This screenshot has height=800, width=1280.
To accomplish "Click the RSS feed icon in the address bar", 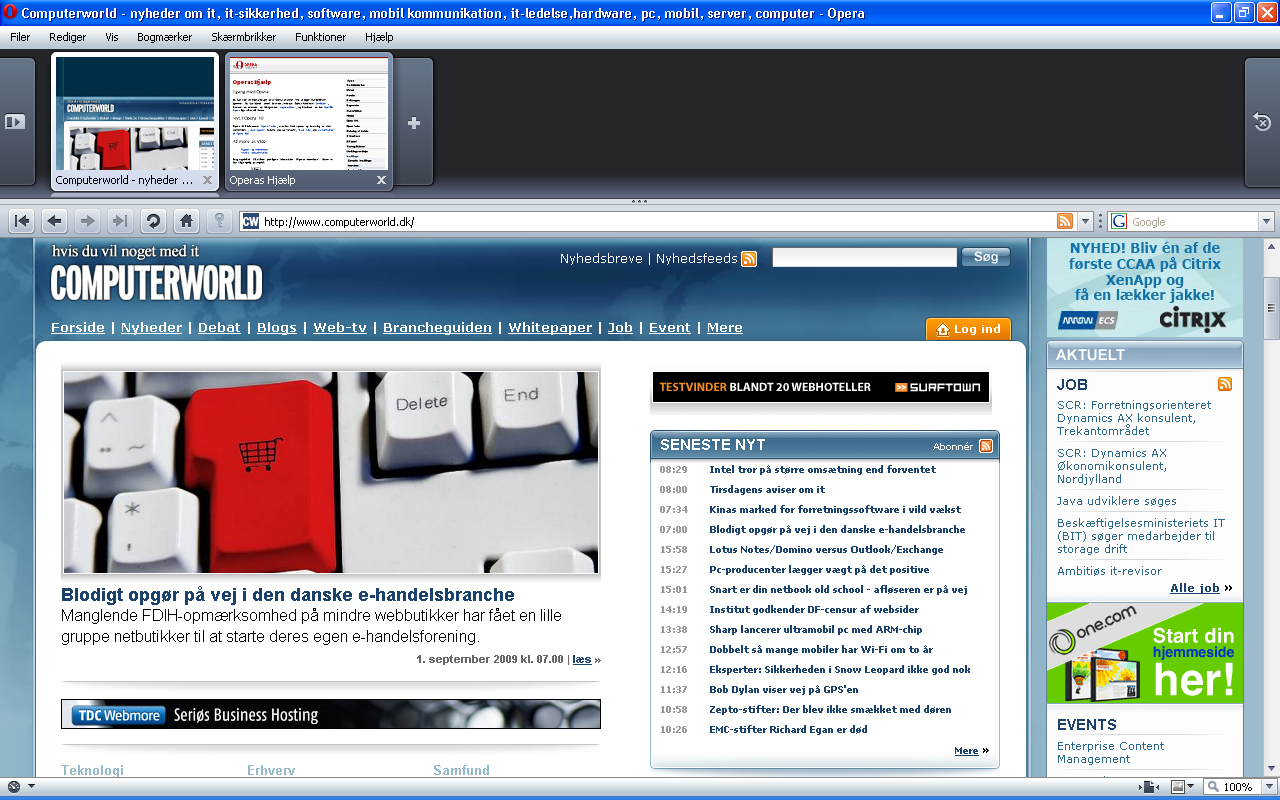I will click(x=1065, y=222).
